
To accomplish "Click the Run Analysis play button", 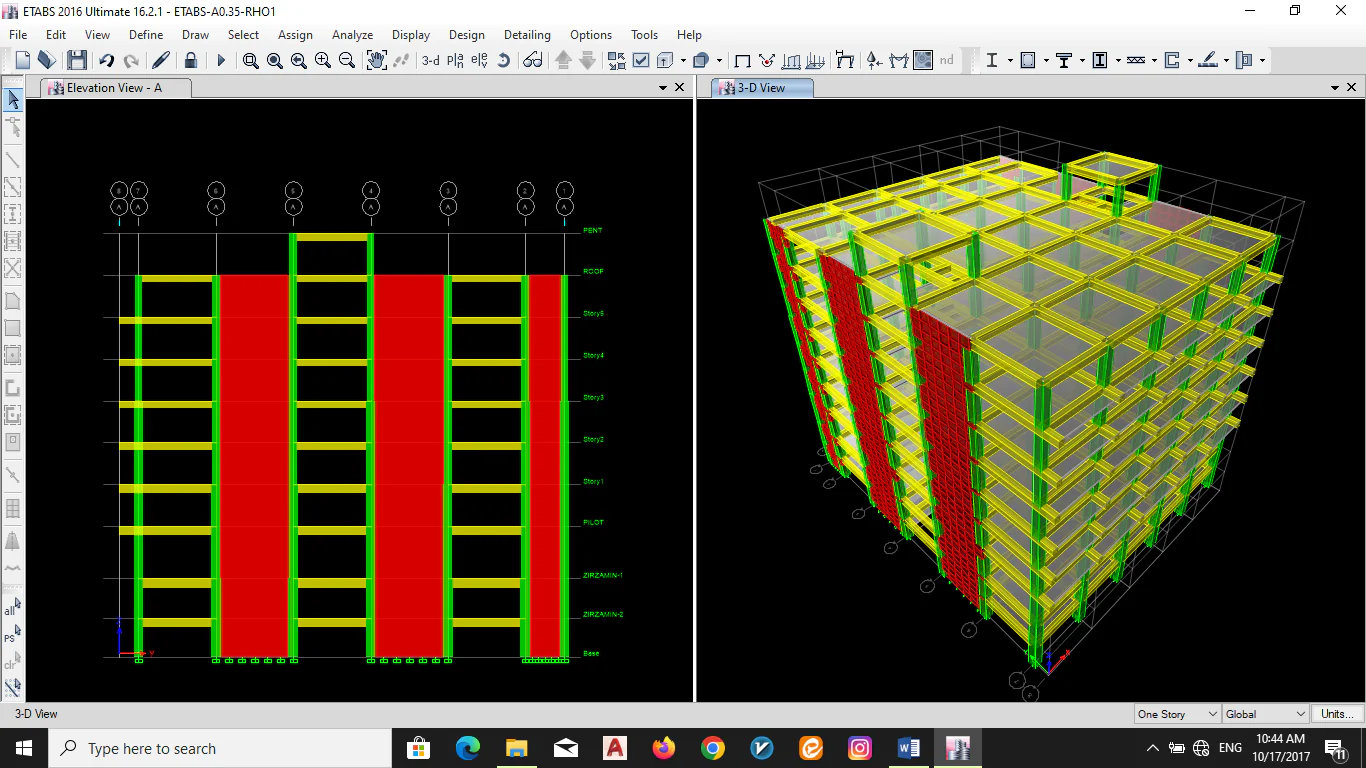I will click(221, 61).
